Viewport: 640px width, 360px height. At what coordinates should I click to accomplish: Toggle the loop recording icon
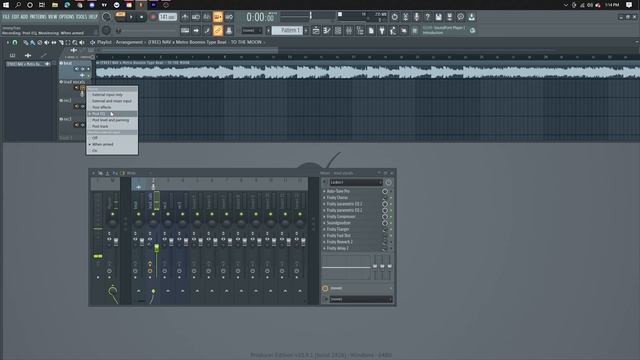tap(229, 17)
